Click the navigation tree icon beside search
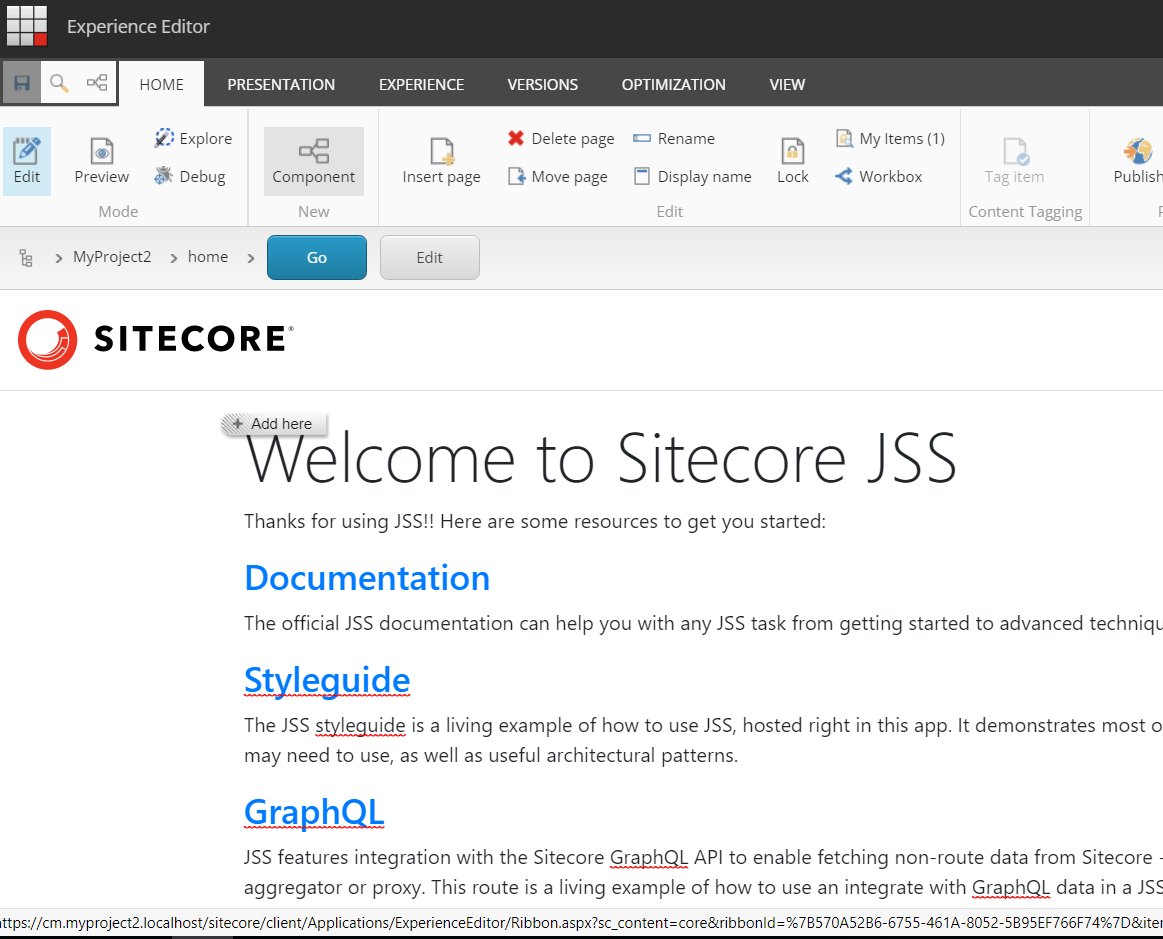 [x=97, y=82]
